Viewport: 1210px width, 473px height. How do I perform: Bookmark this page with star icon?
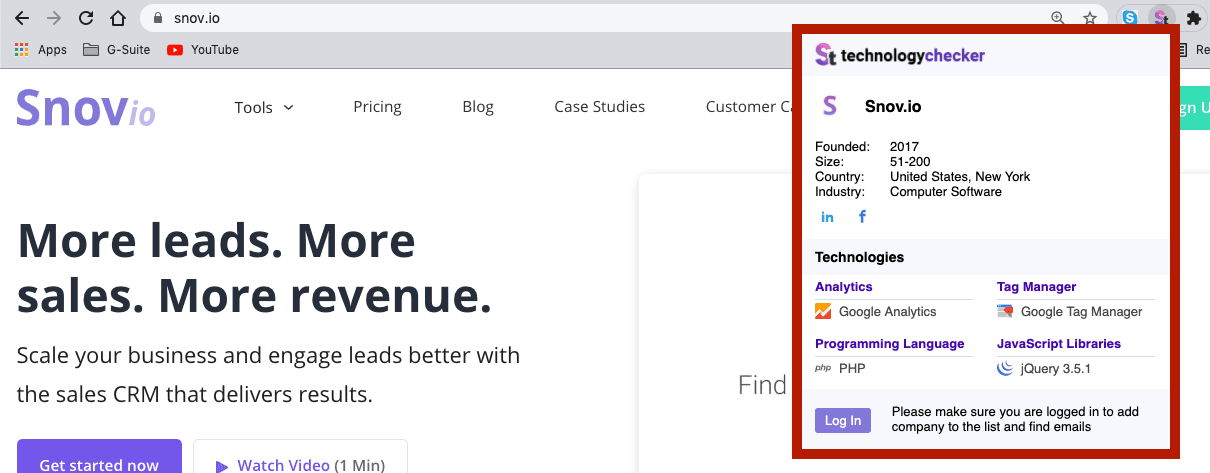(1090, 18)
